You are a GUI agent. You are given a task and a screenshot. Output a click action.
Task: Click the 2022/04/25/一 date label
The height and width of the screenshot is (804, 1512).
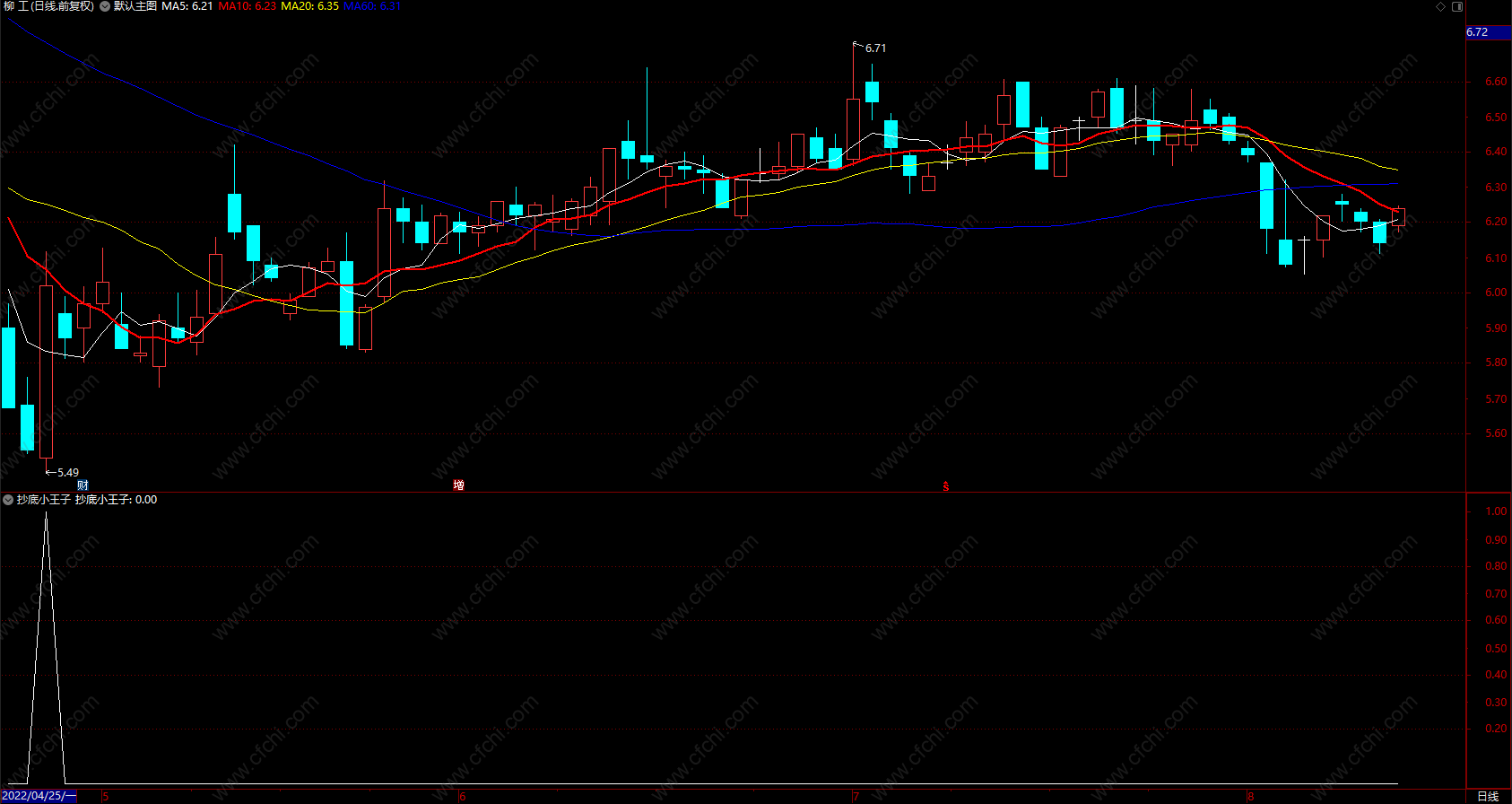point(39,796)
